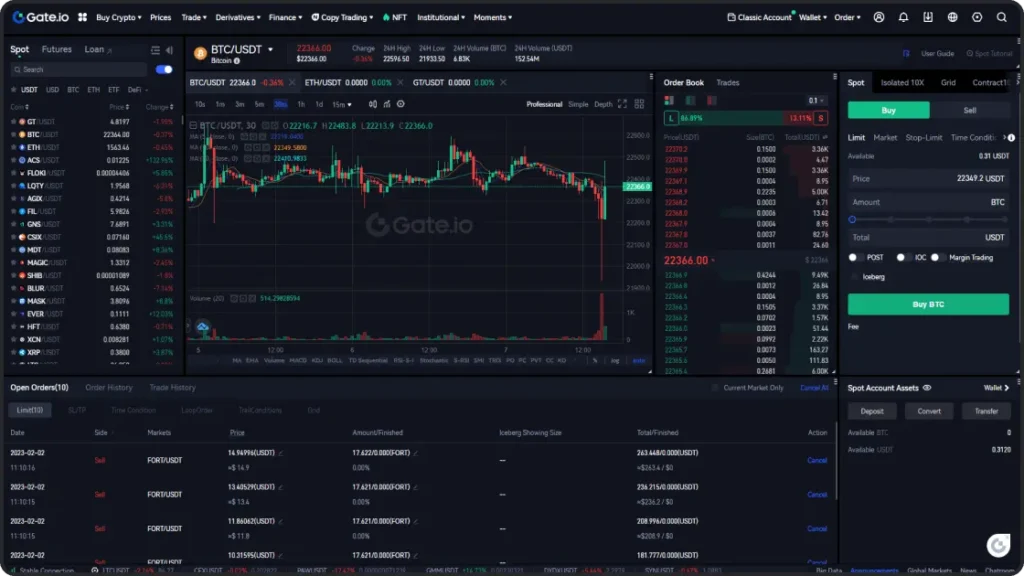Open the order book 0.1 precision dropdown
Image resolution: width=1024 pixels, height=576 pixels.
pyautogui.click(x=818, y=100)
